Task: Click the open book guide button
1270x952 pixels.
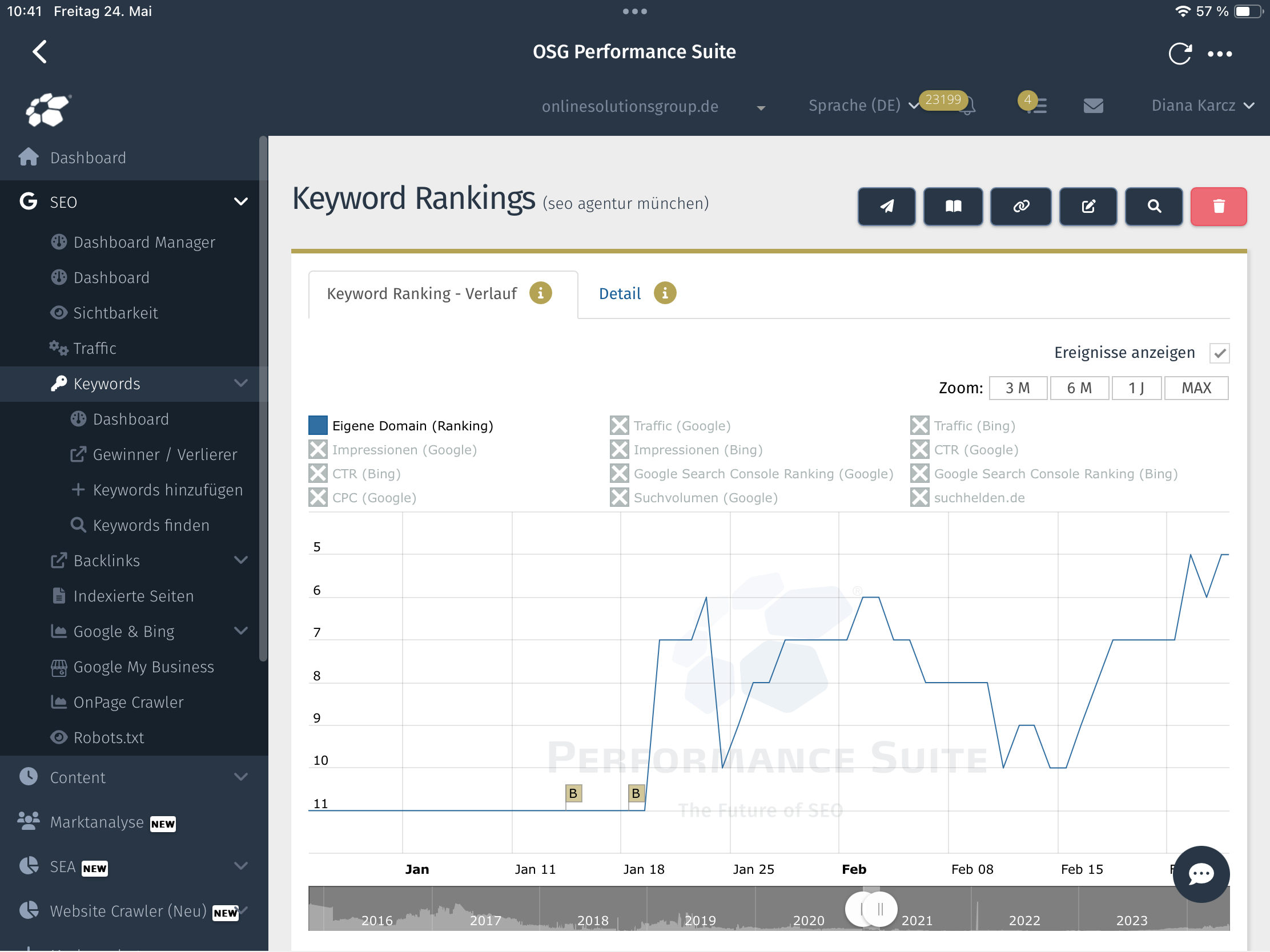Action: point(953,206)
